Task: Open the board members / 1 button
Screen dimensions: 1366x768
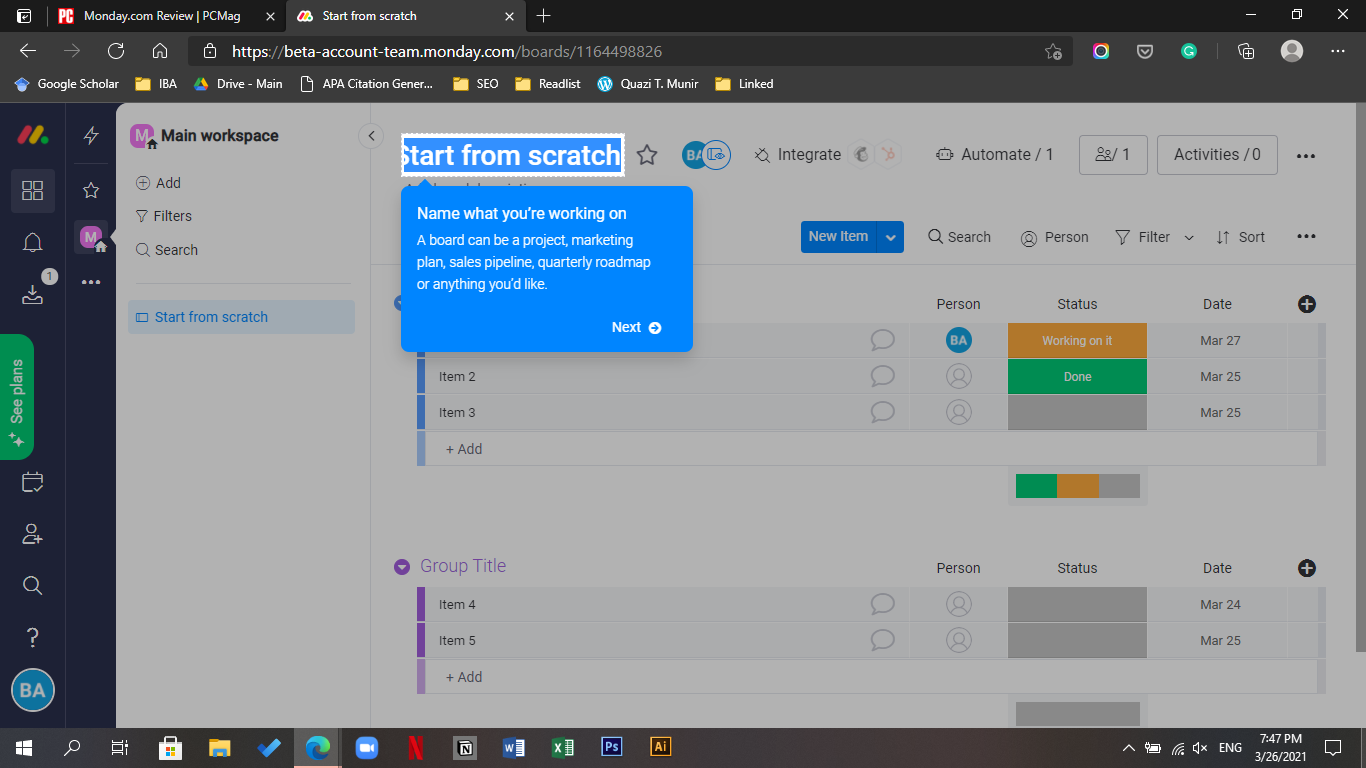Action: [x=1113, y=155]
